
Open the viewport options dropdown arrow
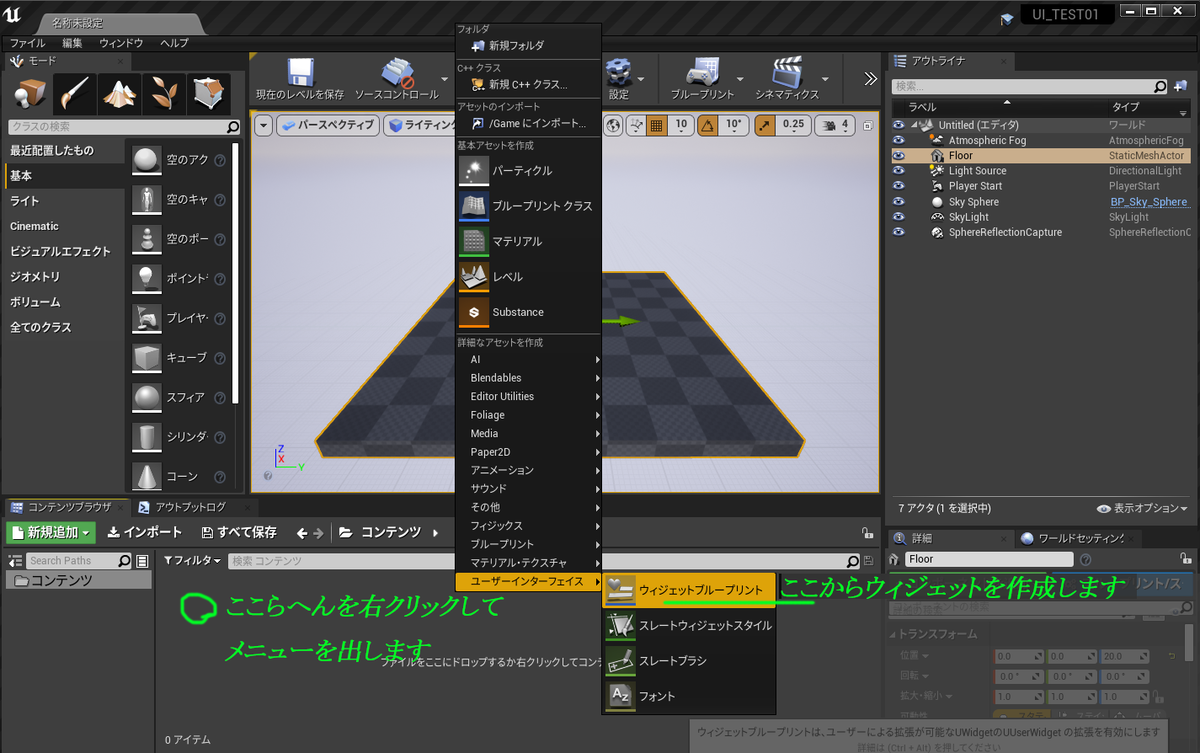pos(263,125)
